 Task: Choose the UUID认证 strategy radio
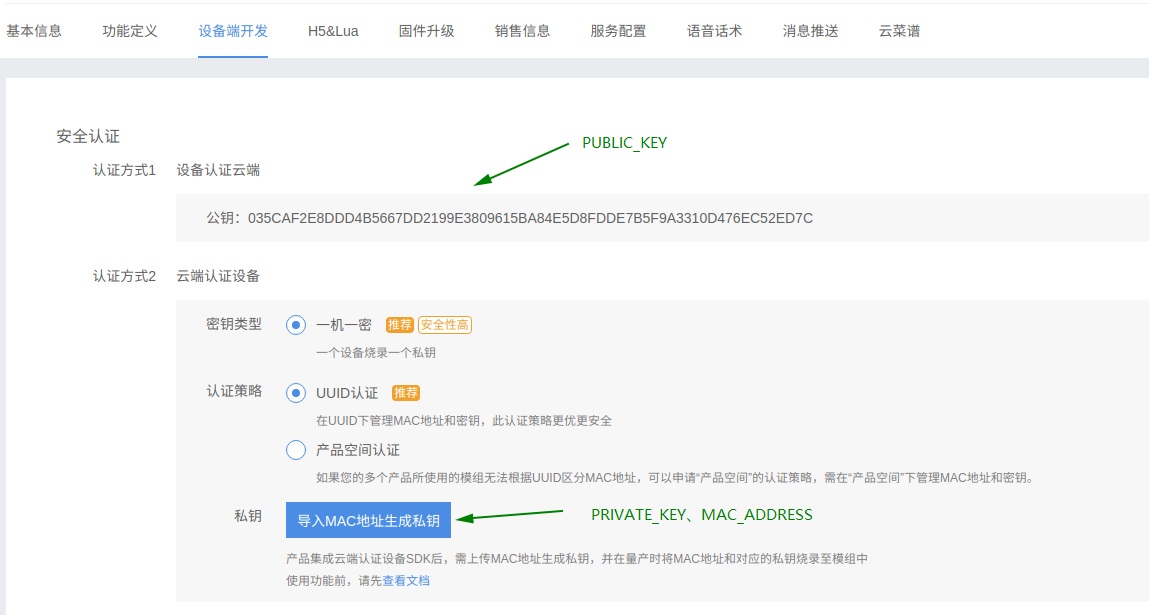296,393
